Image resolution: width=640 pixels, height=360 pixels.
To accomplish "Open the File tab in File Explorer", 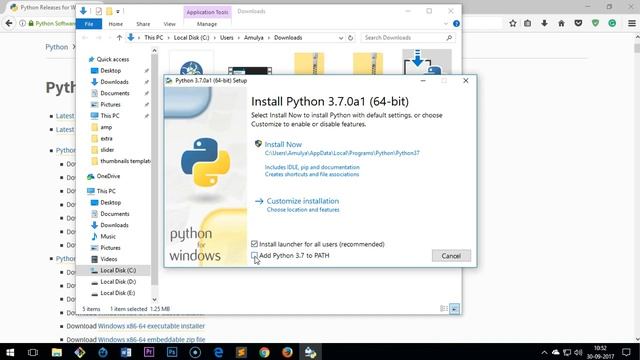I will pyautogui.click(x=89, y=24).
